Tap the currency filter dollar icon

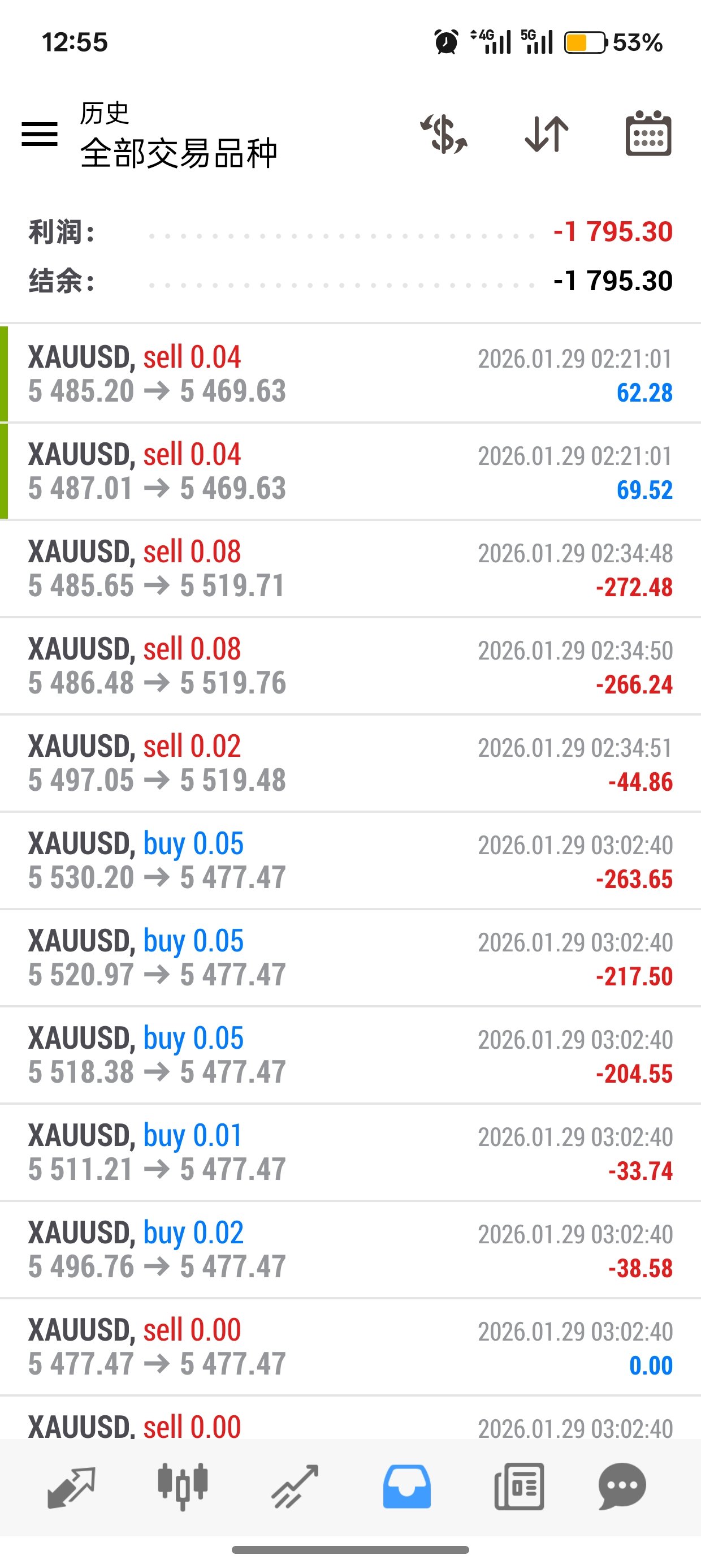(444, 134)
